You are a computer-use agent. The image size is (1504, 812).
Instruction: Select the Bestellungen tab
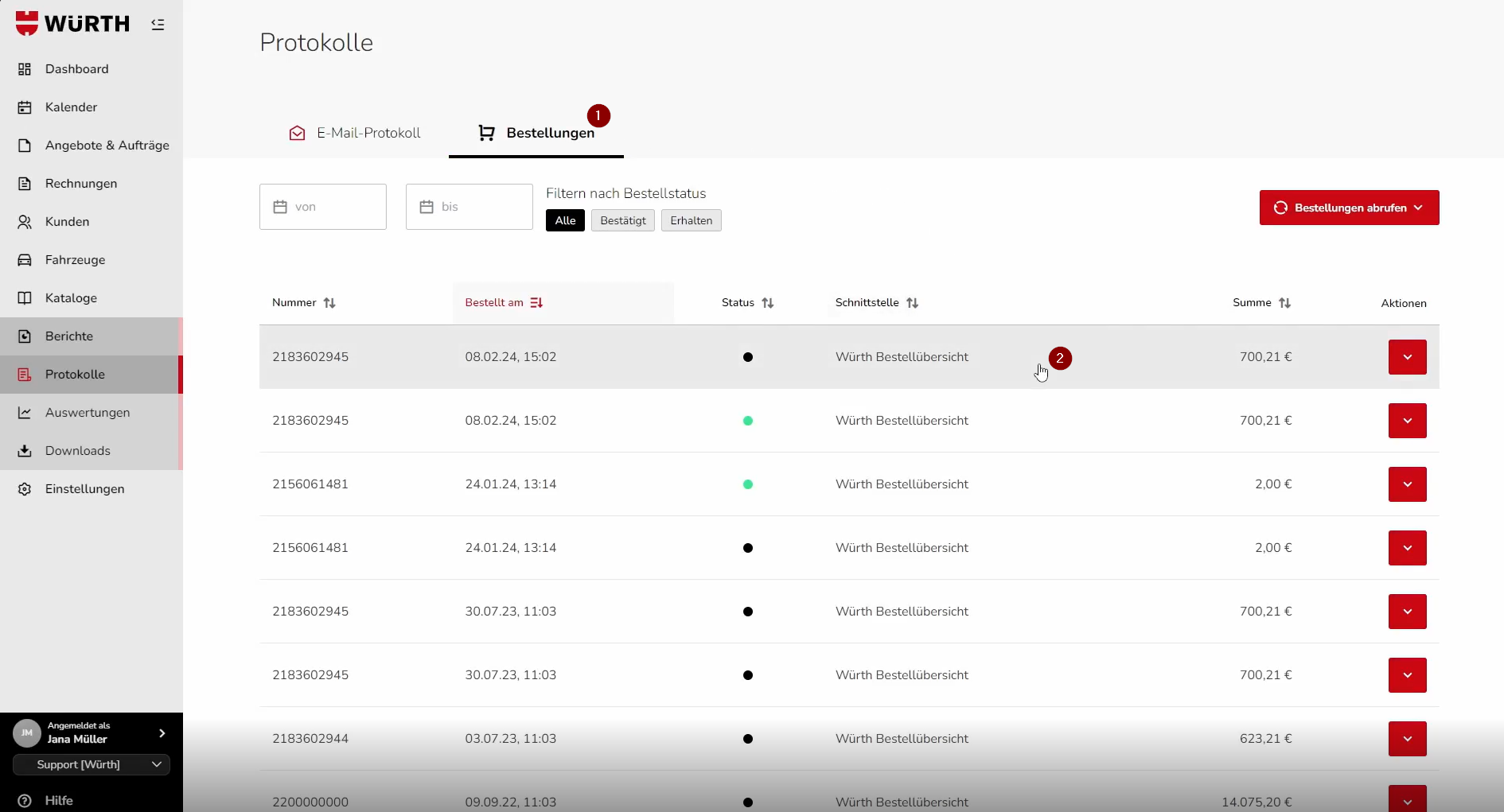(x=536, y=133)
